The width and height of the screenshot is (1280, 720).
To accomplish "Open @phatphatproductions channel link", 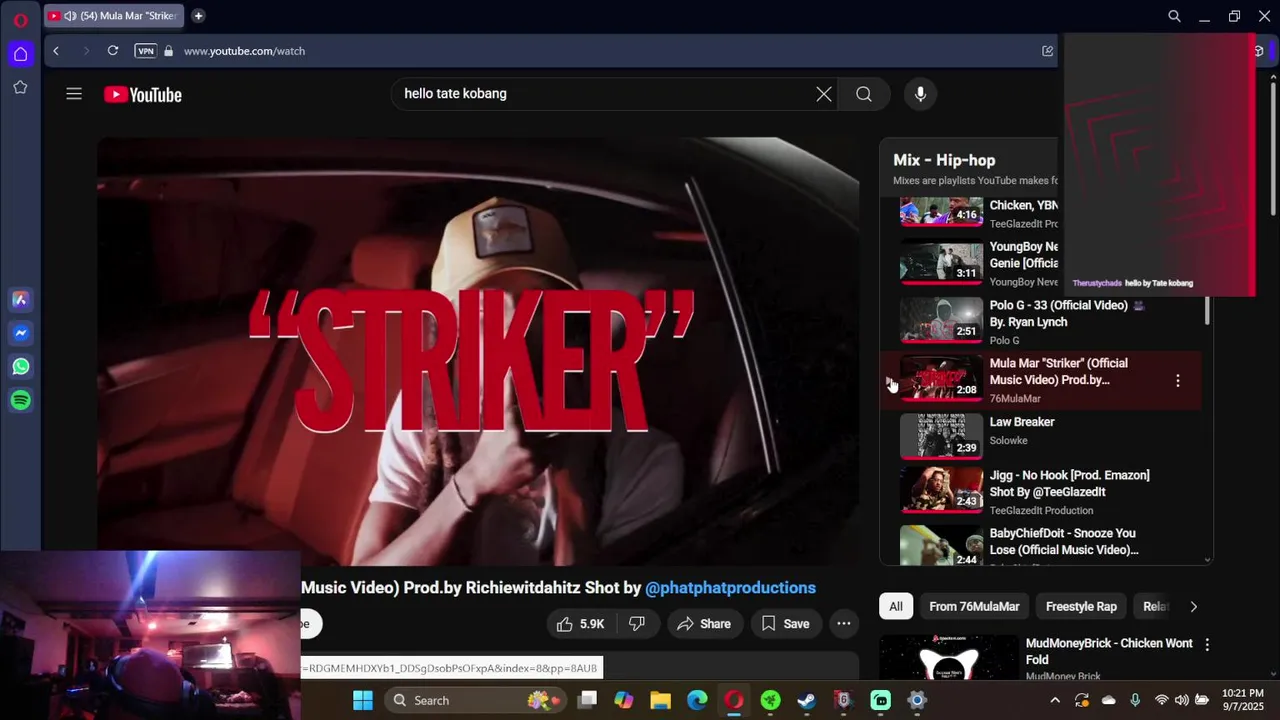I will tap(730, 588).
